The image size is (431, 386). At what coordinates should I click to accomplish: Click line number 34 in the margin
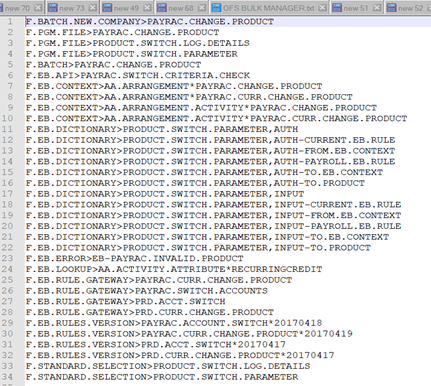coord(7,377)
